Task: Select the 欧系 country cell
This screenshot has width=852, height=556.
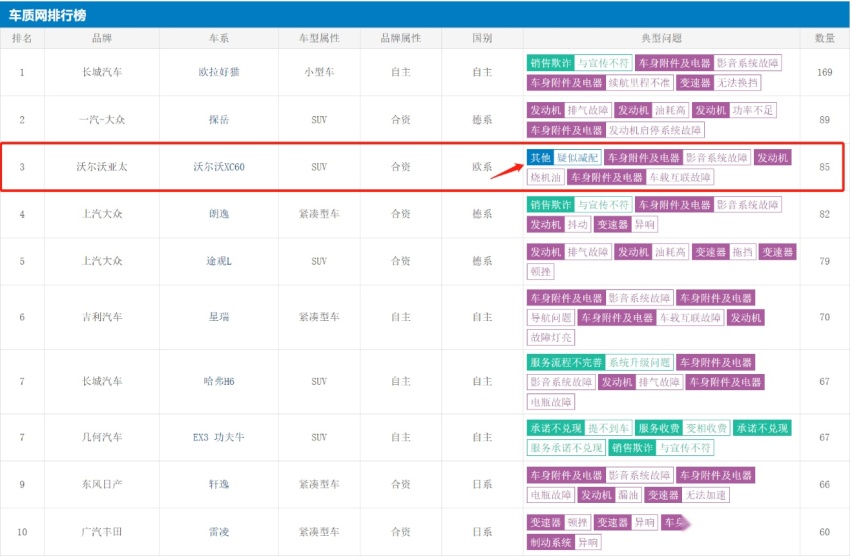Action: coord(482,167)
